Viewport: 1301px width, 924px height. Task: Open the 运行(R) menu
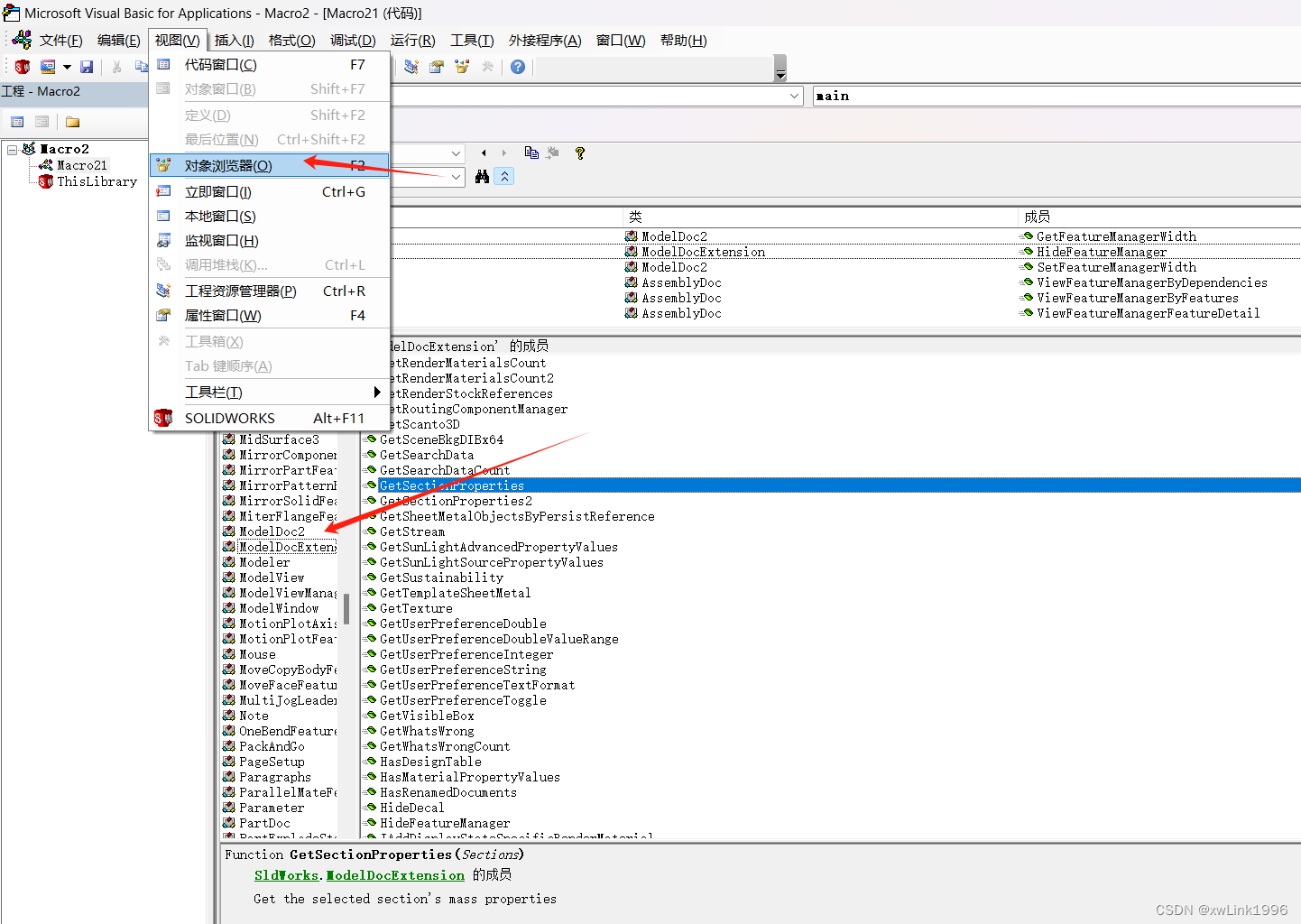[412, 41]
